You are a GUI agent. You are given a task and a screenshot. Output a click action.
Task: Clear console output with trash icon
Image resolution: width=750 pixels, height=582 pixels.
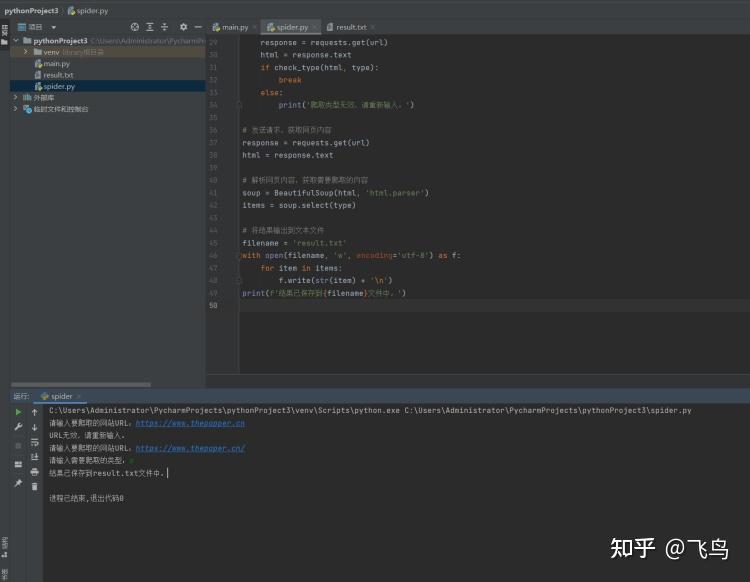point(34,486)
